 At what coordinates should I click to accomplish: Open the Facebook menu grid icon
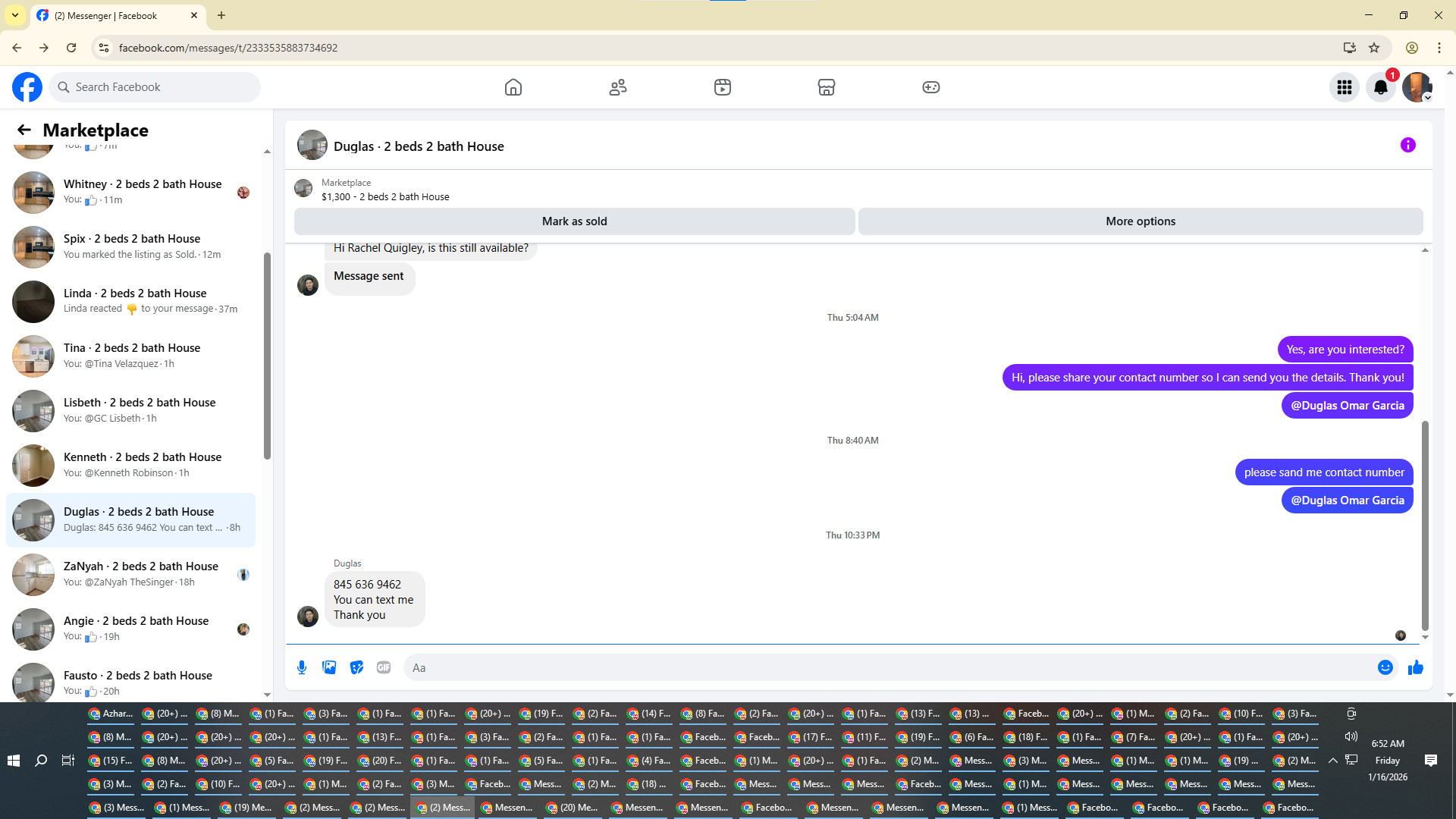tap(1344, 87)
